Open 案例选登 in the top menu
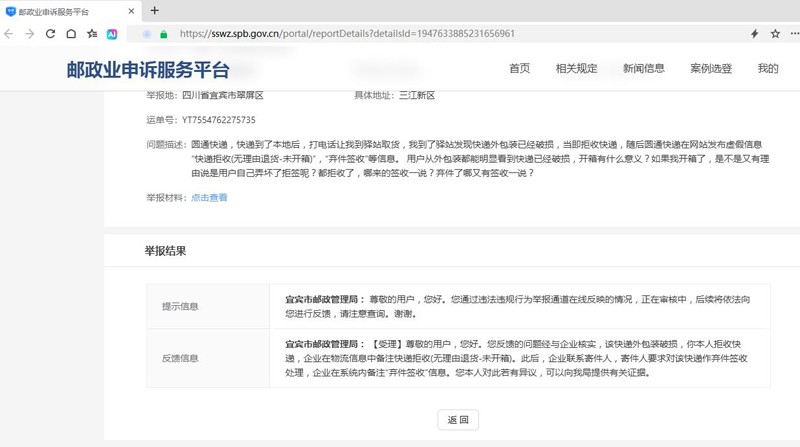The image size is (800, 447). click(x=710, y=69)
